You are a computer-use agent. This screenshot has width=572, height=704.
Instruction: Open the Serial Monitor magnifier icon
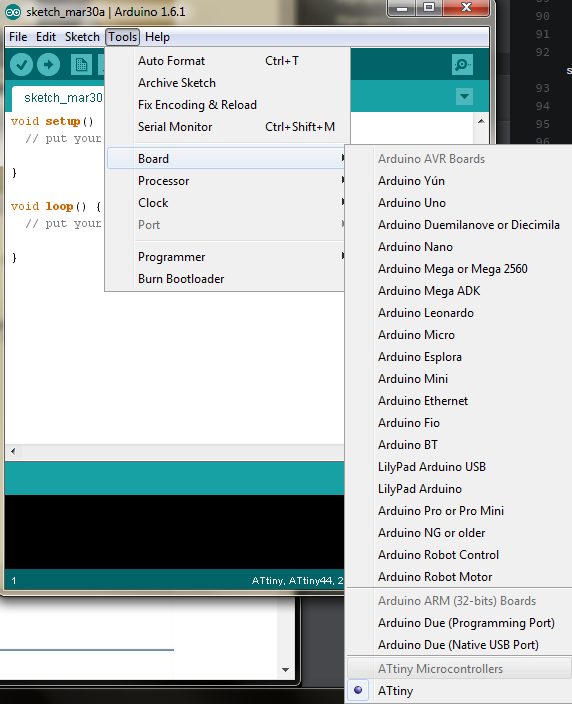click(462, 65)
